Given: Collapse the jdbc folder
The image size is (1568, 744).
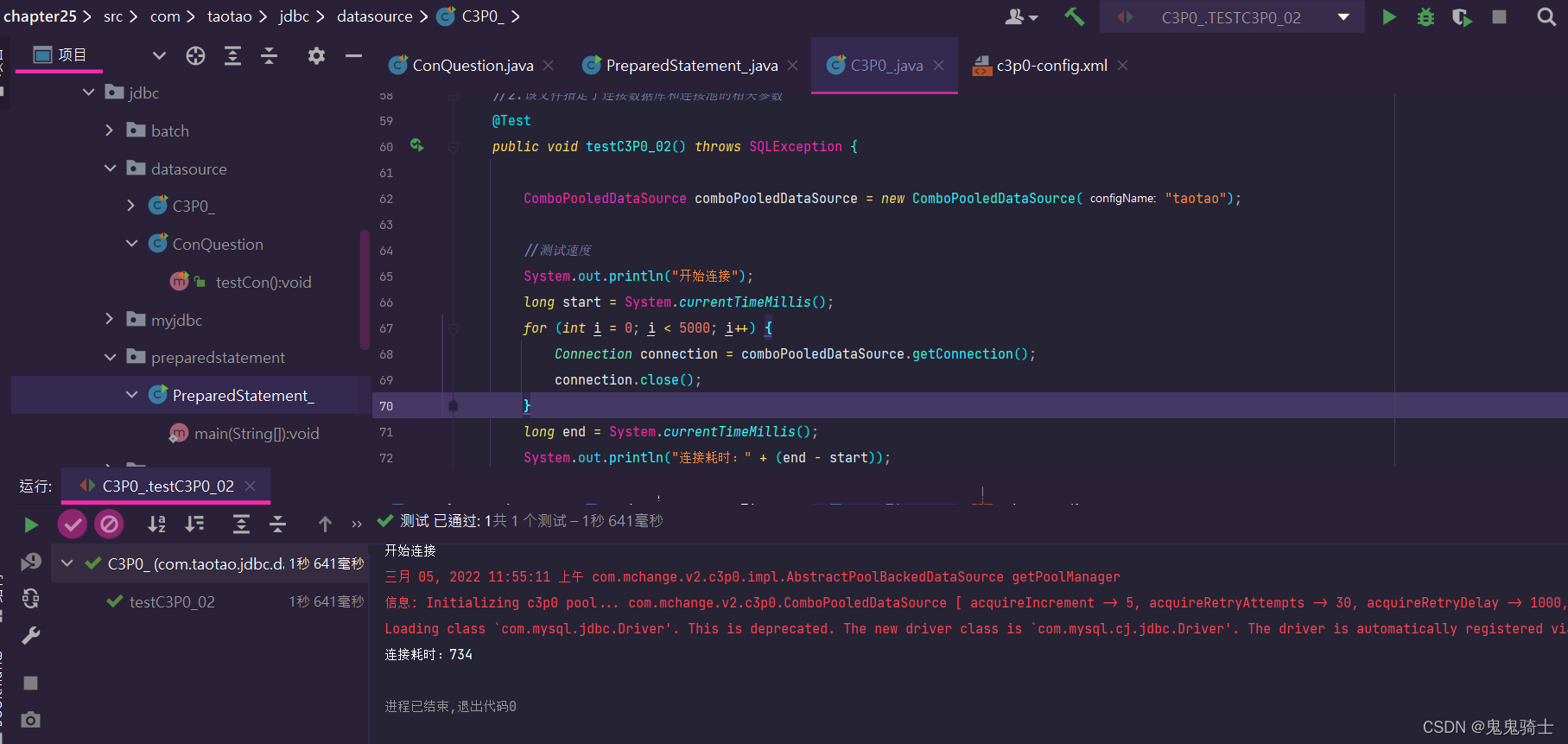Looking at the screenshot, I should (88, 92).
